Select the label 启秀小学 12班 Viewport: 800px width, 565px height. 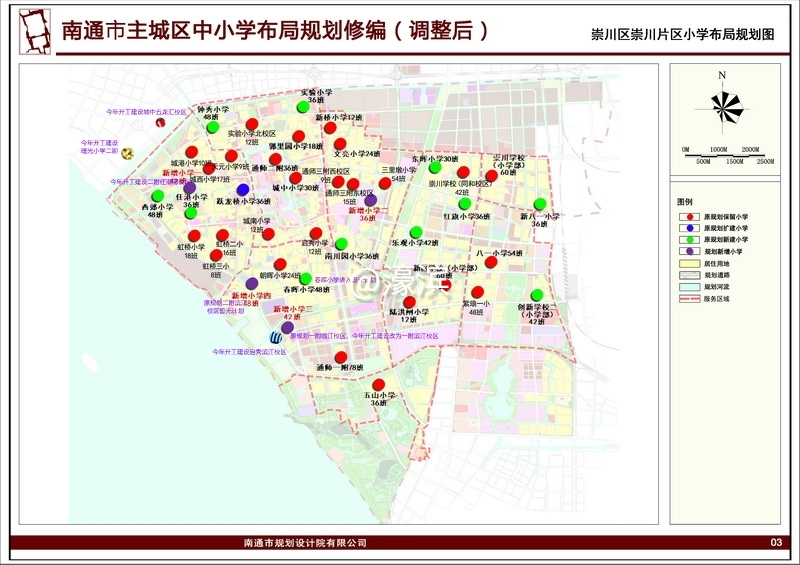tap(315, 247)
